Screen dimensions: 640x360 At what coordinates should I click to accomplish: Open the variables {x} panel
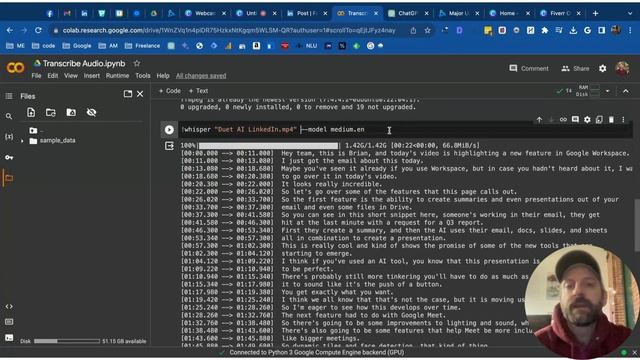click(9, 137)
